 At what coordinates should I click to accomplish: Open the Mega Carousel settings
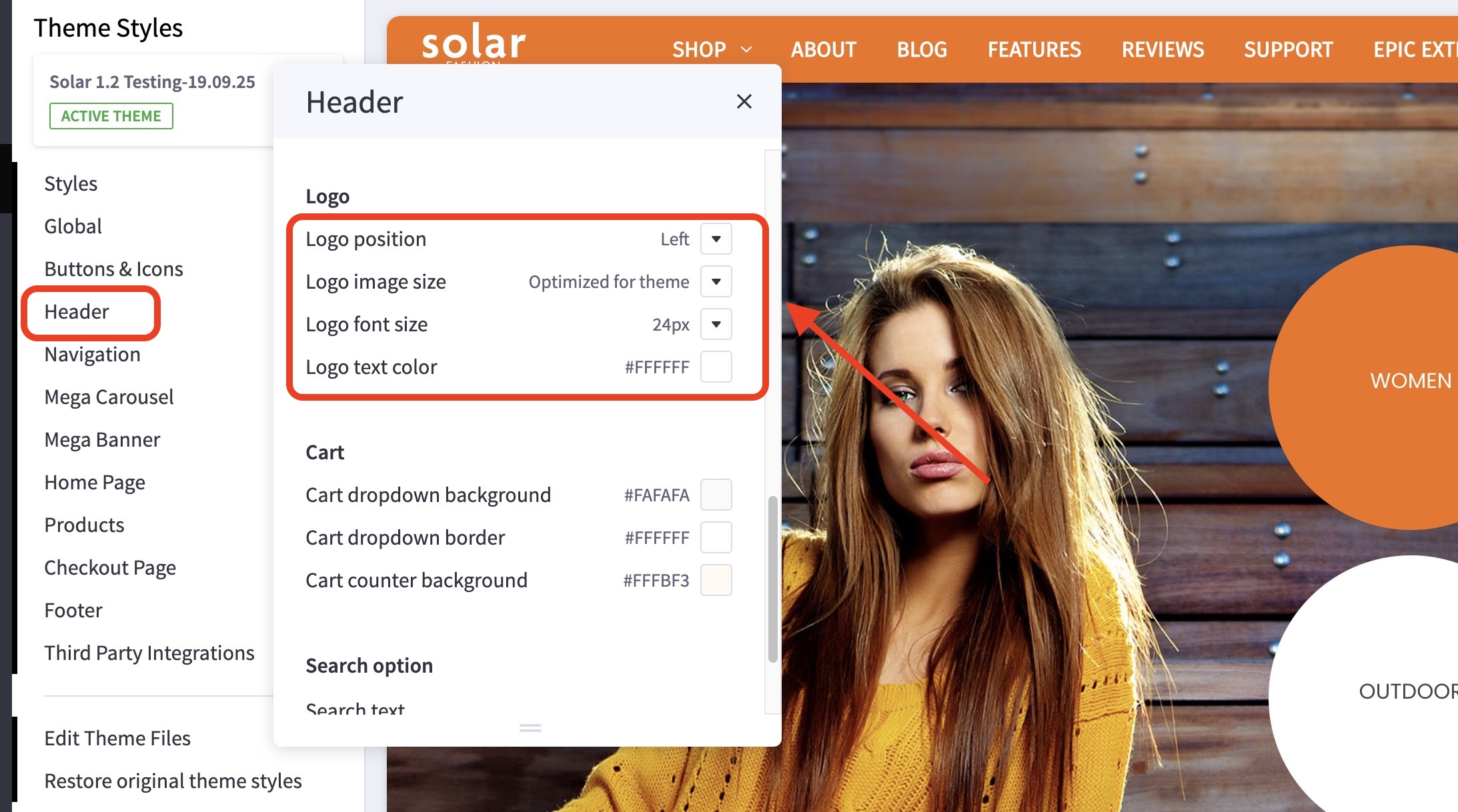click(x=109, y=397)
